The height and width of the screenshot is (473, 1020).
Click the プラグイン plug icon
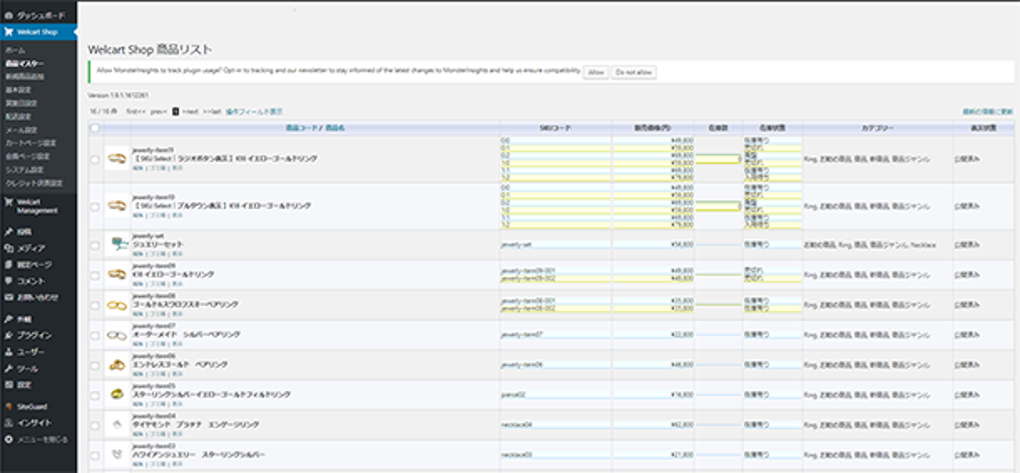click(x=8, y=336)
